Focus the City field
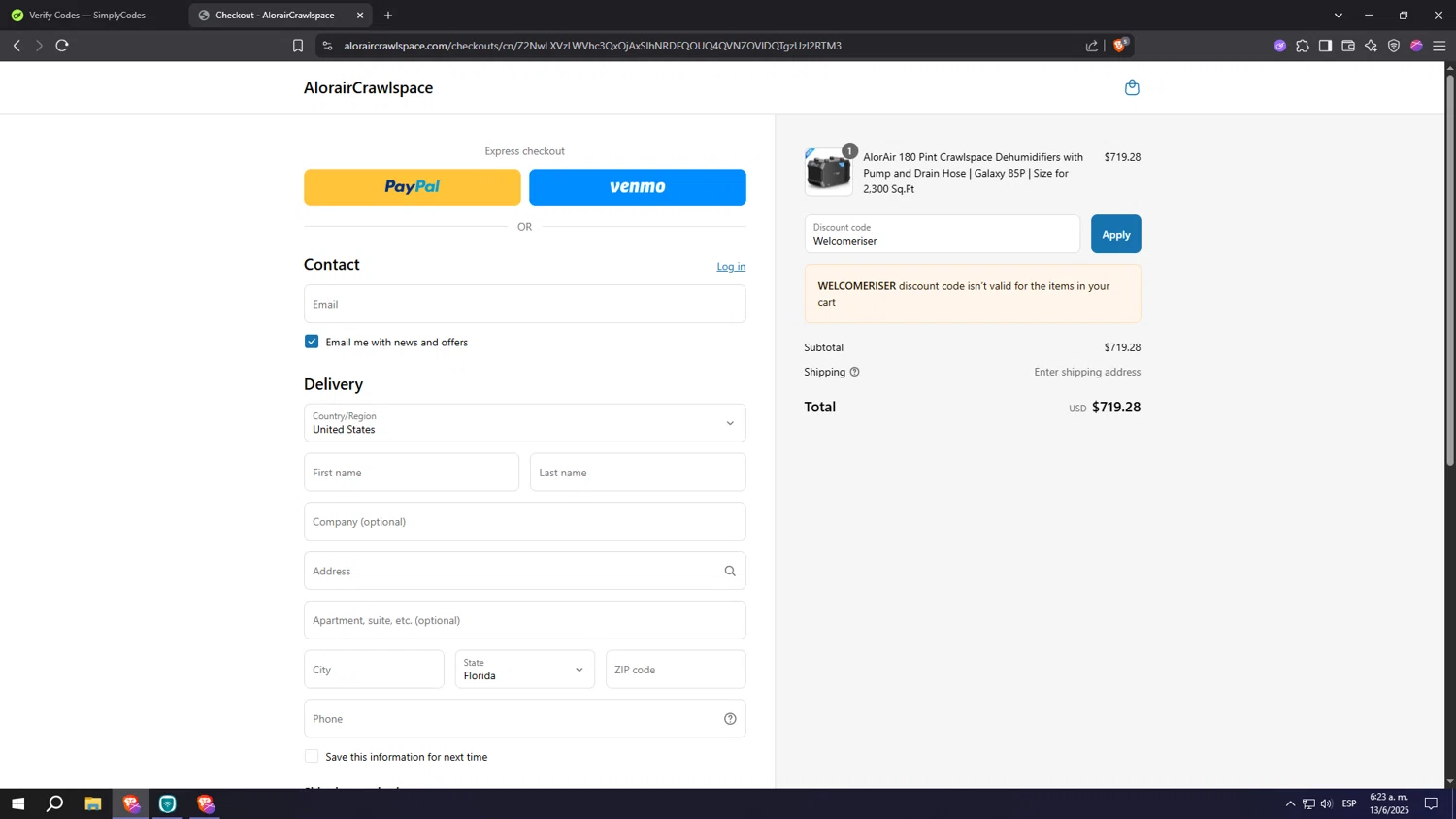 click(x=374, y=670)
